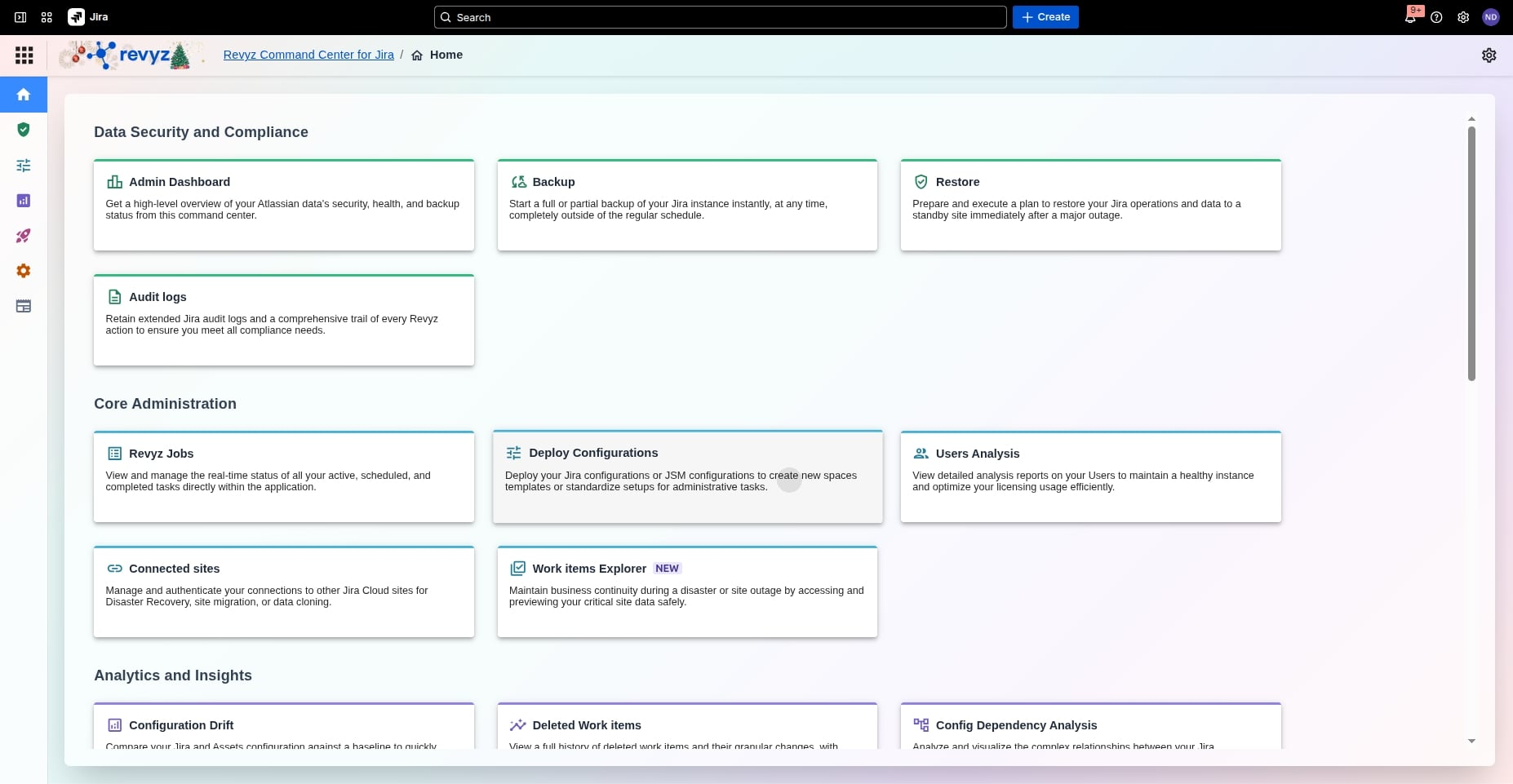The width and height of the screenshot is (1513, 784).
Task: Select the sliders configuration sidebar icon
Action: click(24, 166)
